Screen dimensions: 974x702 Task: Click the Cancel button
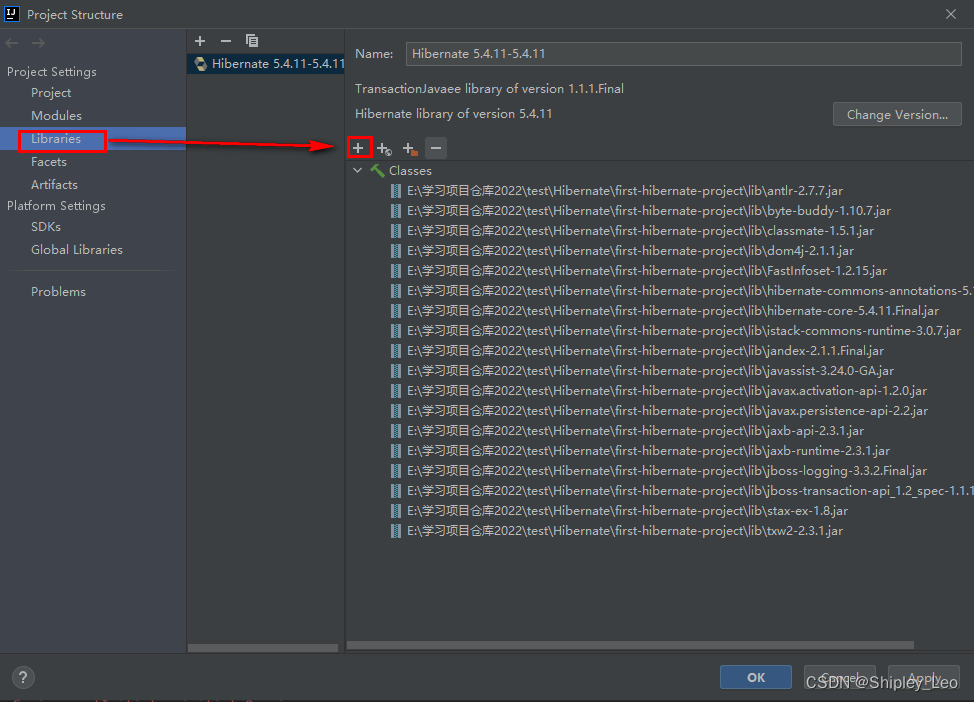(839, 677)
